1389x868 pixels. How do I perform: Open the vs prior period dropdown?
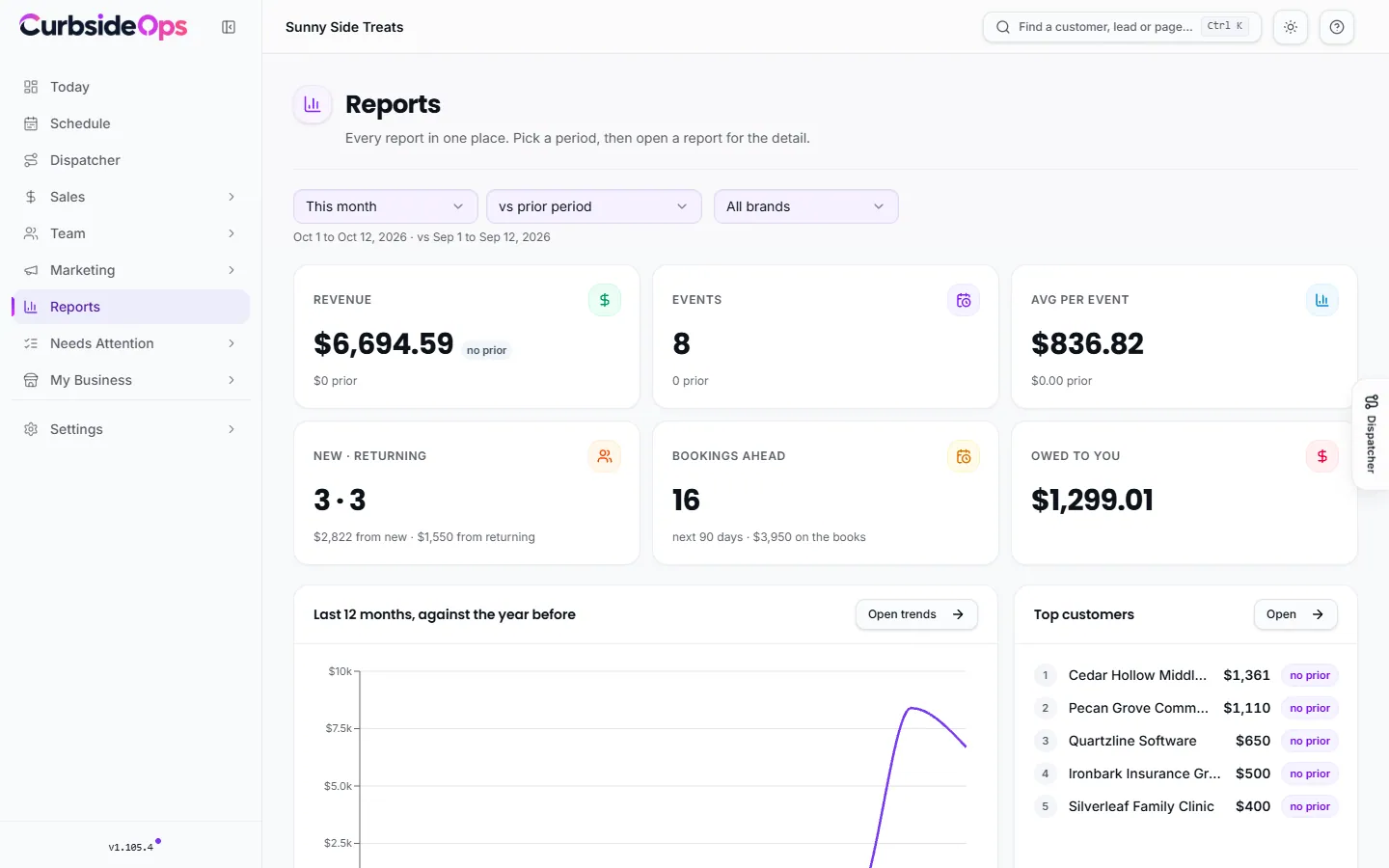594,206
